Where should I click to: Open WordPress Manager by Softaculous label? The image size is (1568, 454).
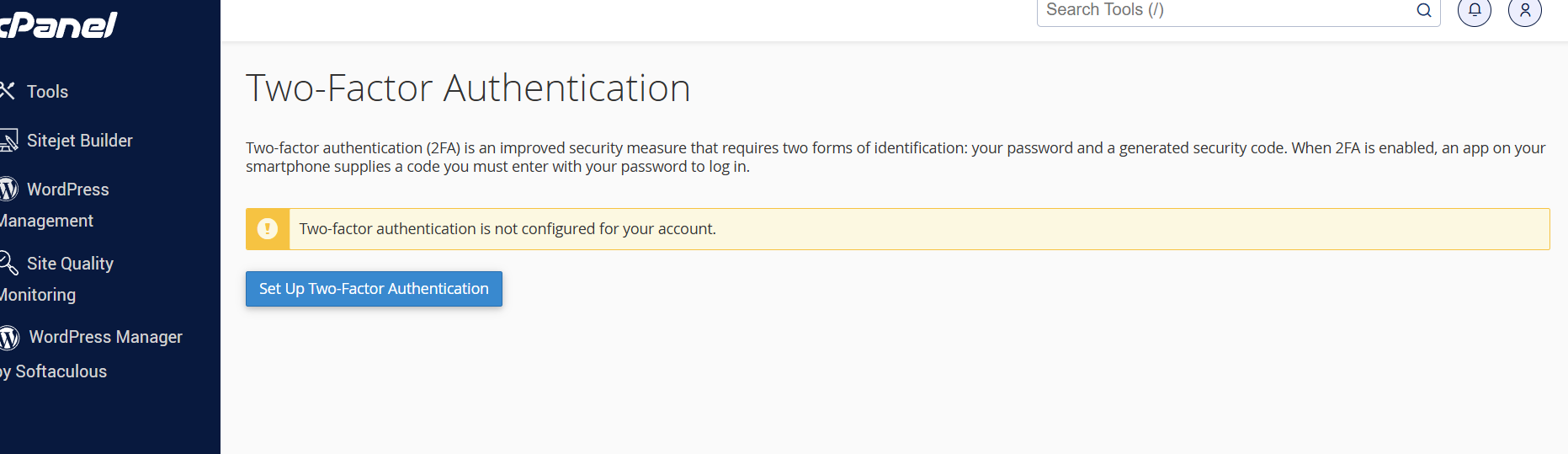pyautogui.click(x=91, y=354)
